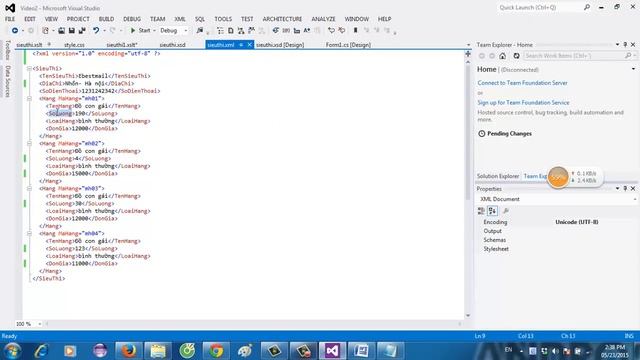Open the Start button options dropdown arrow
Image resolution: width=640 pixels, height=360 pixels.
[154, 31]
